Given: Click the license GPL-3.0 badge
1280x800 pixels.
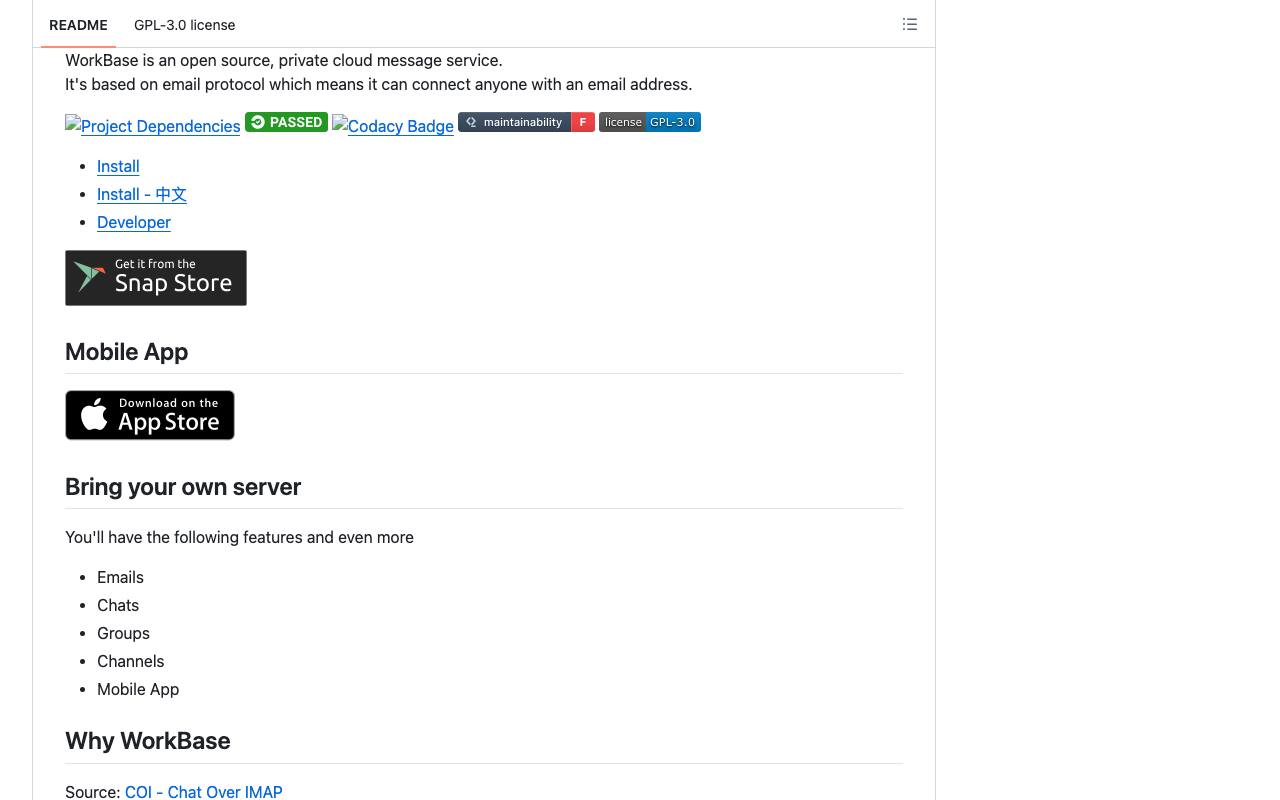Looking at the screenshot, I should 650,122.
